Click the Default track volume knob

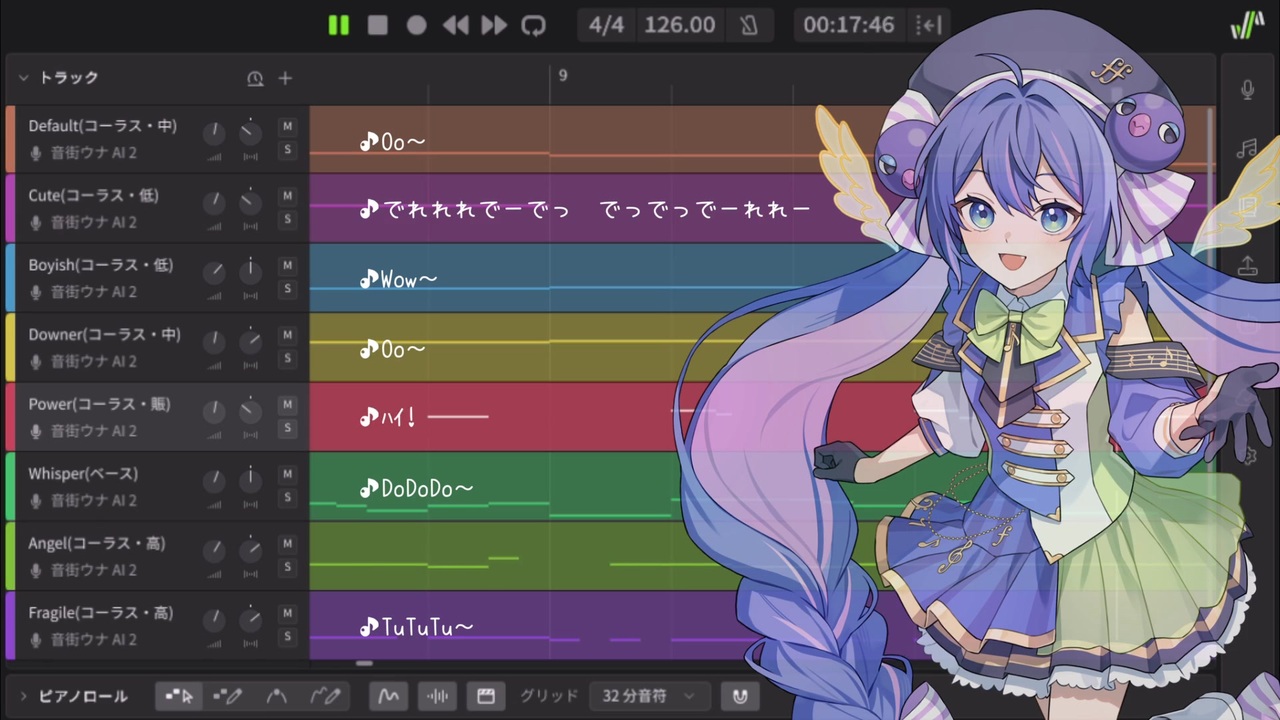coord(214,134)
